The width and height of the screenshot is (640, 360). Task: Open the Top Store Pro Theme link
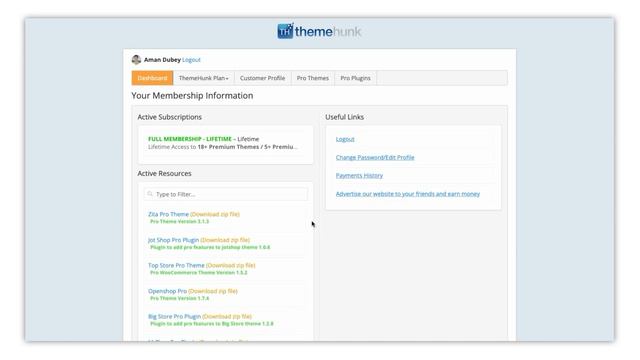pos(176,265)
